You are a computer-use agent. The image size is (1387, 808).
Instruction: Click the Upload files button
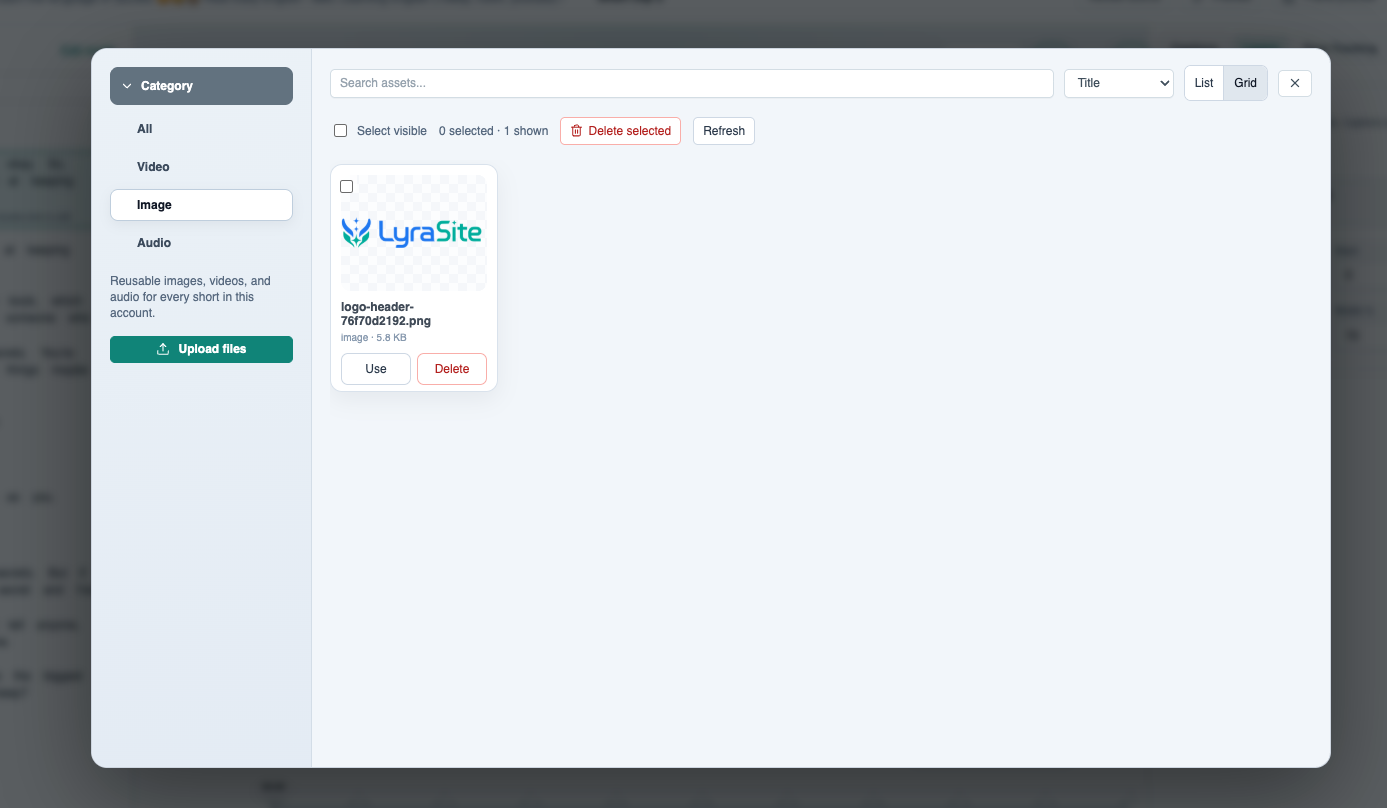click(x=201, y=349)
